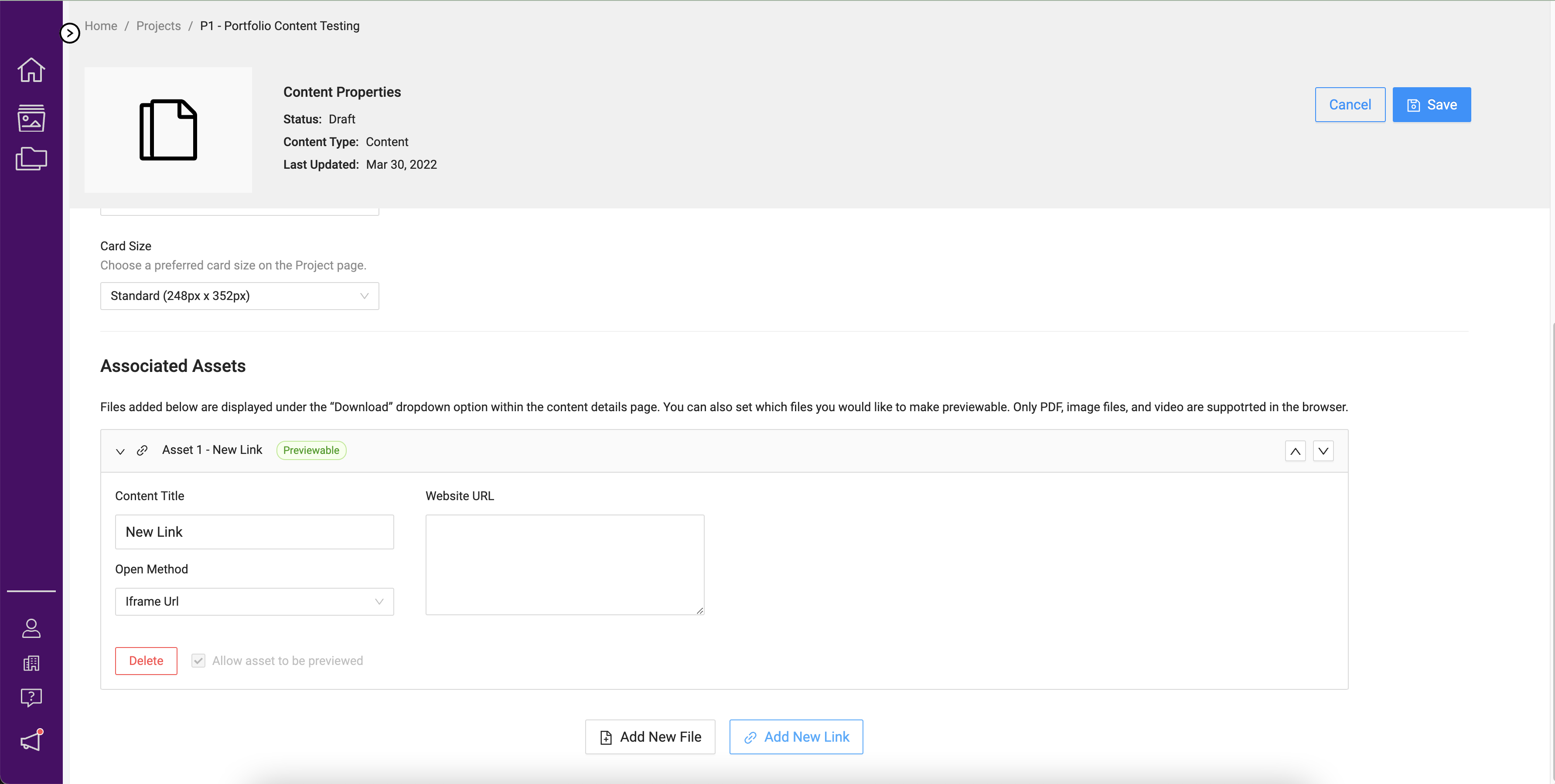Click the Cancel button
The width and height of the screenshot is (1555, 784).
[x=1349, y=104]
